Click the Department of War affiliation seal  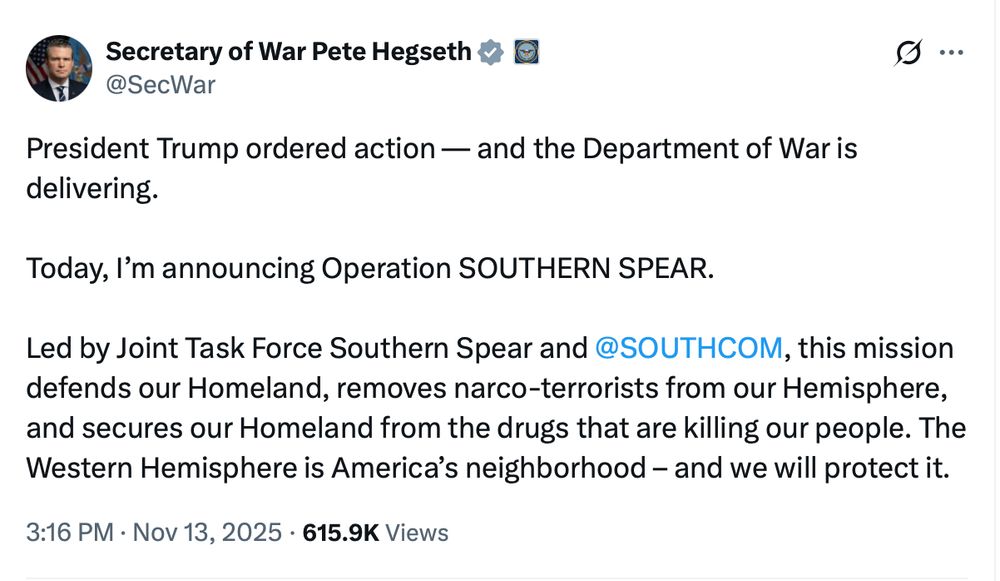tap(527, 52)
